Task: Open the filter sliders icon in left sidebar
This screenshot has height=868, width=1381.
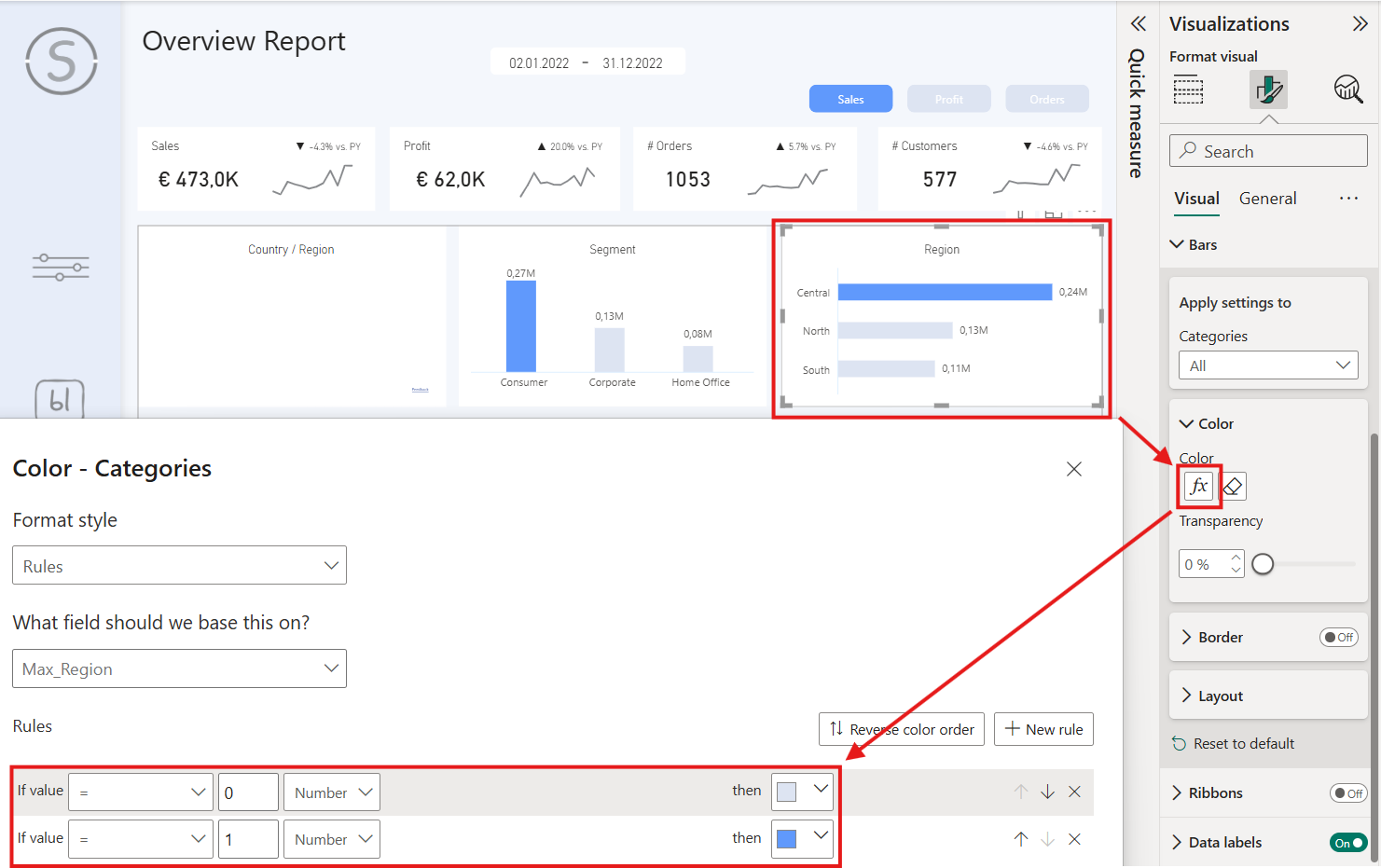Action: [61, 268]
